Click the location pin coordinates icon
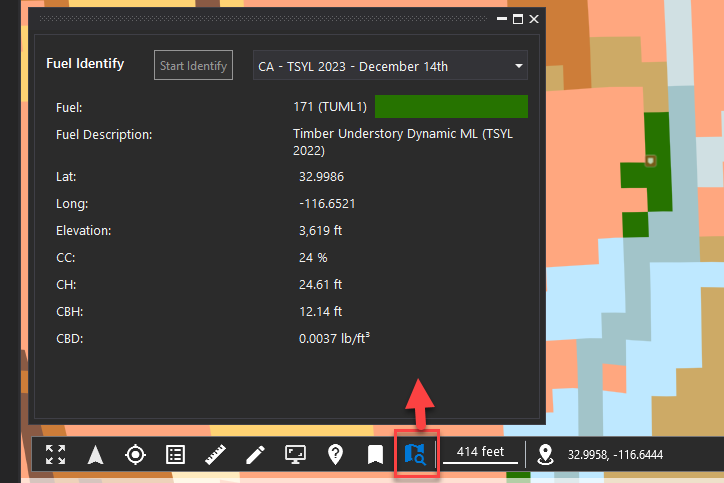The image size is (724, 483). tap(545, 455)
